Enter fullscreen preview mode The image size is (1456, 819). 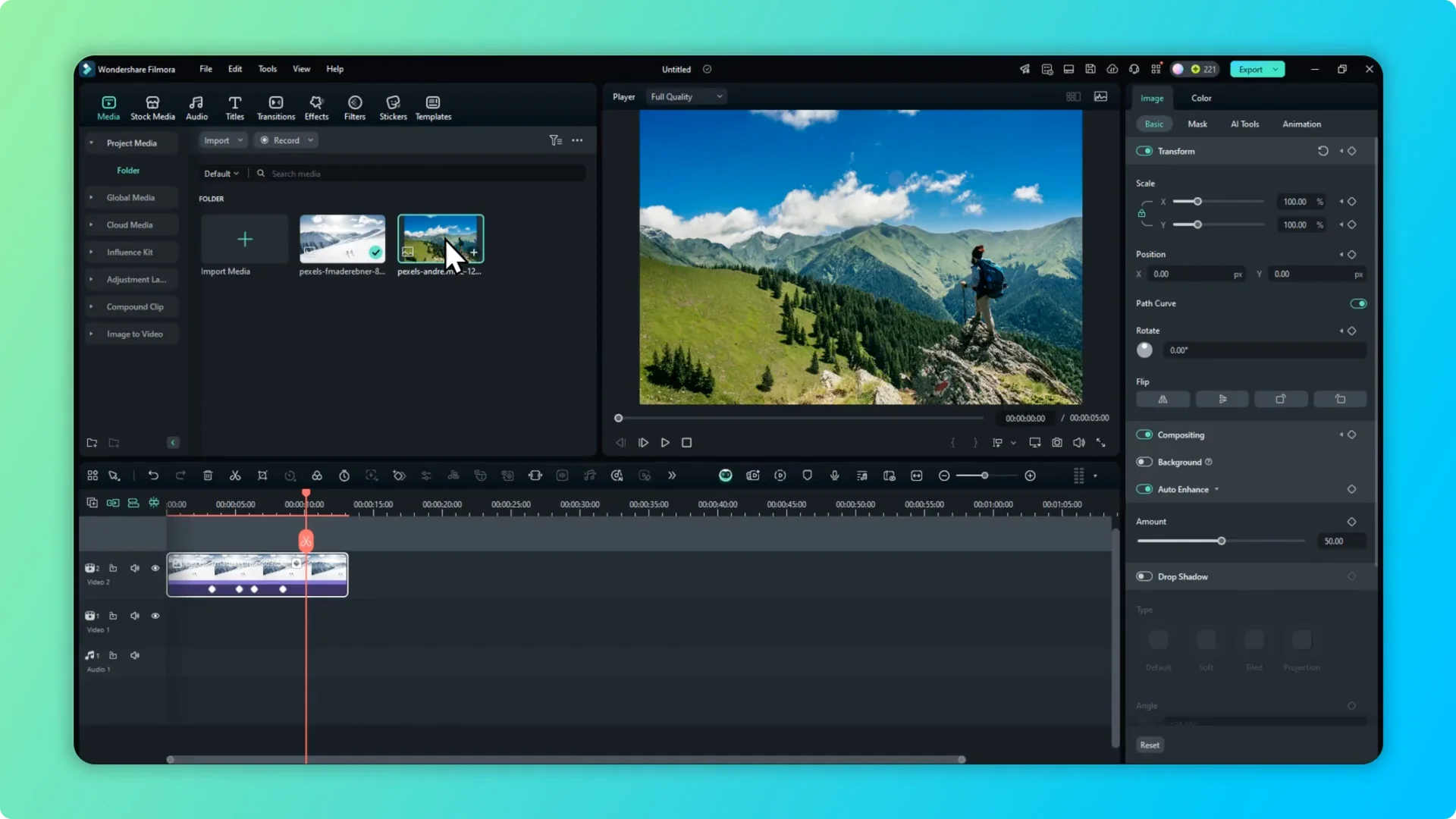point(1101,442)
